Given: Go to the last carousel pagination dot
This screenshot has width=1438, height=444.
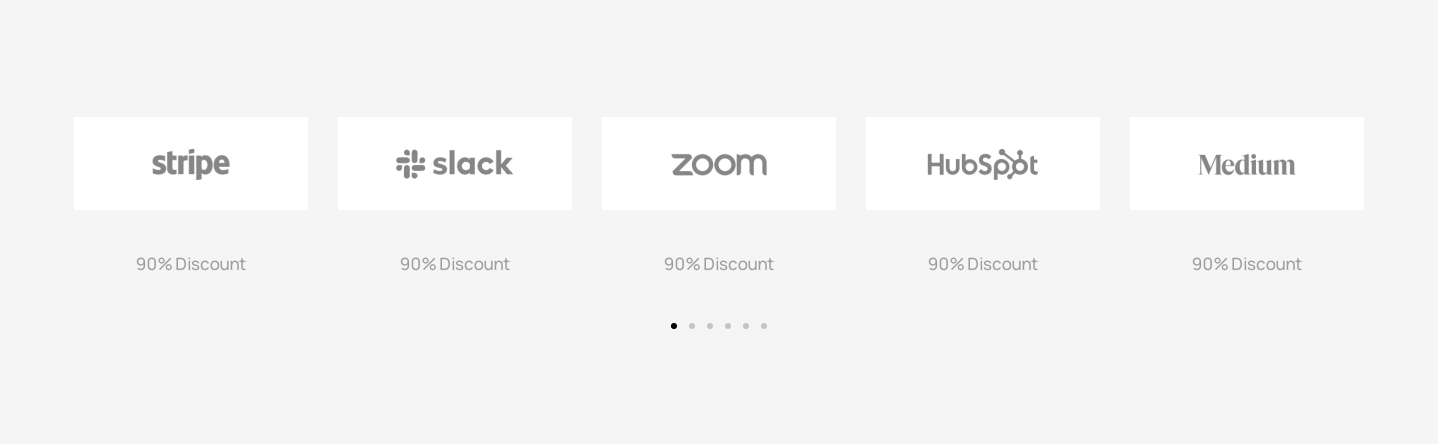Looking at the screenshot, I should 764,326.
